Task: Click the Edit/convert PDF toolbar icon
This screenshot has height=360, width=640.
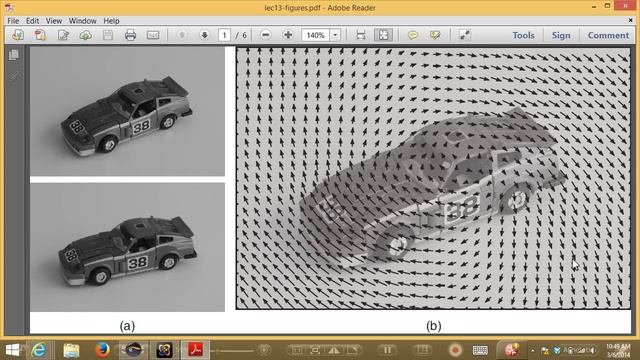Action: coord(63,35)
